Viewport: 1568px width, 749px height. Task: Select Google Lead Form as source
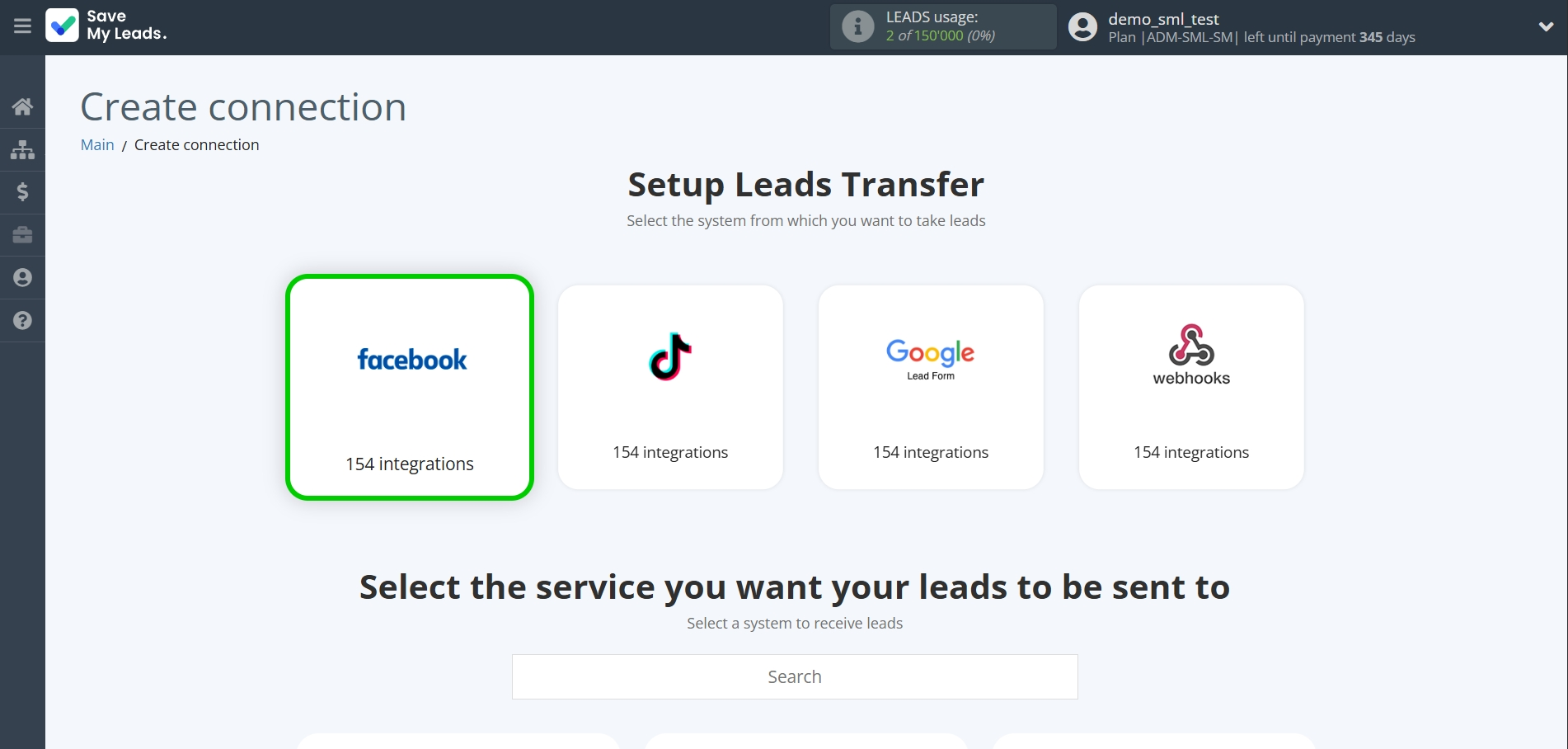(930, 387)
